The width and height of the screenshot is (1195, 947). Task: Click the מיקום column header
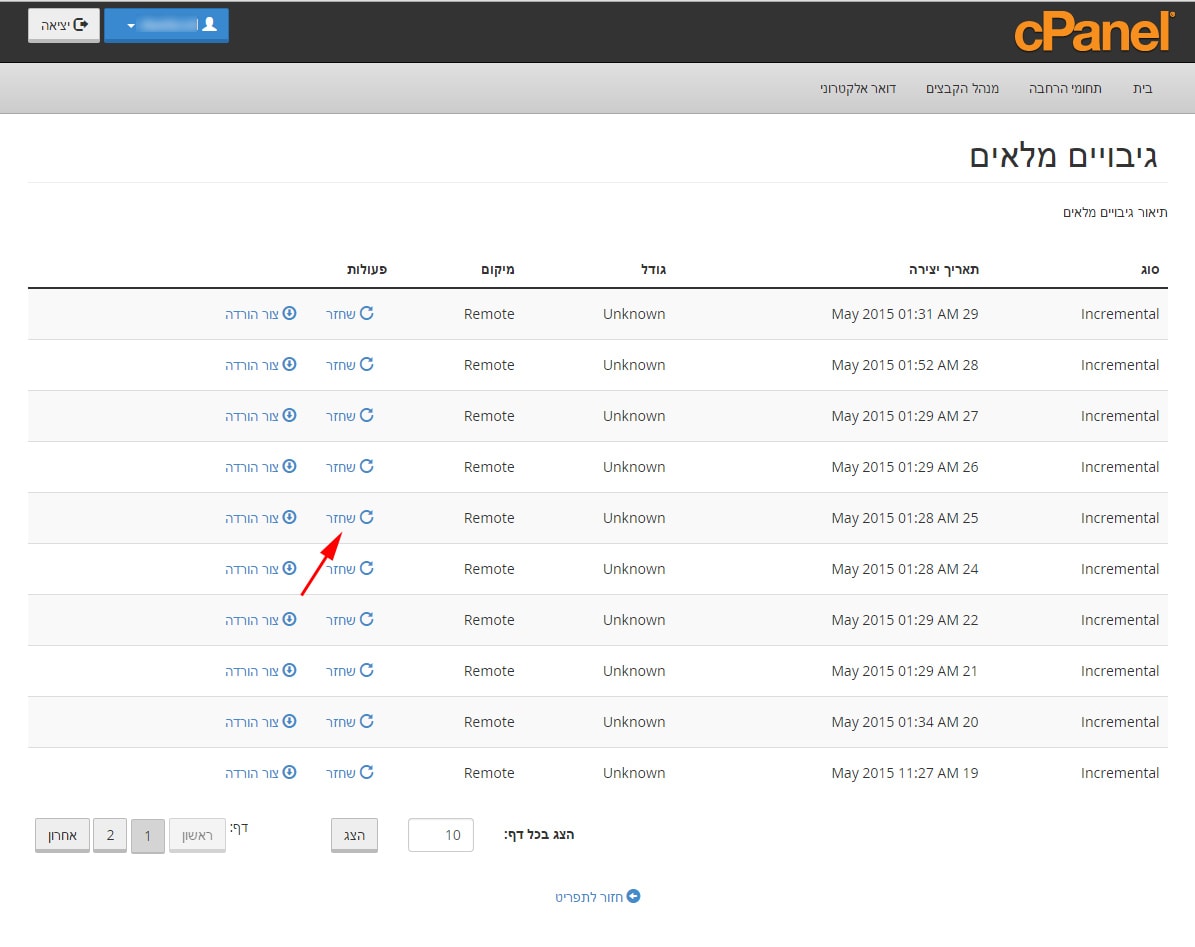pos(498,269)
